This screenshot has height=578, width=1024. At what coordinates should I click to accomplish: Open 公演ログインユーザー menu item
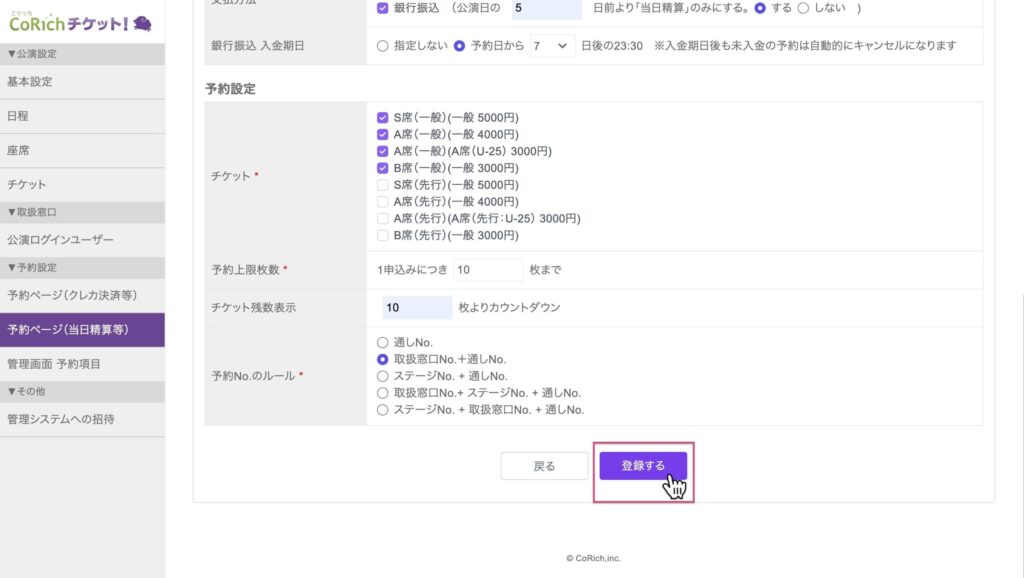(x=60, y=240)
